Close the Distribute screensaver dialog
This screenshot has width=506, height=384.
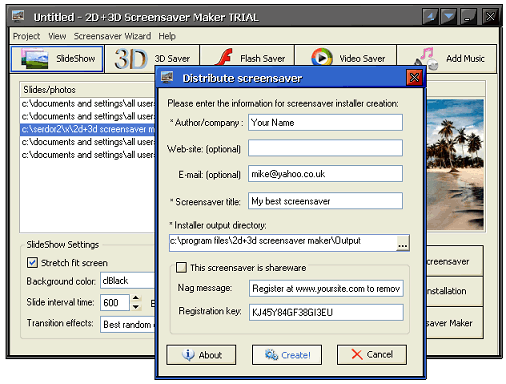click(414, 78)
